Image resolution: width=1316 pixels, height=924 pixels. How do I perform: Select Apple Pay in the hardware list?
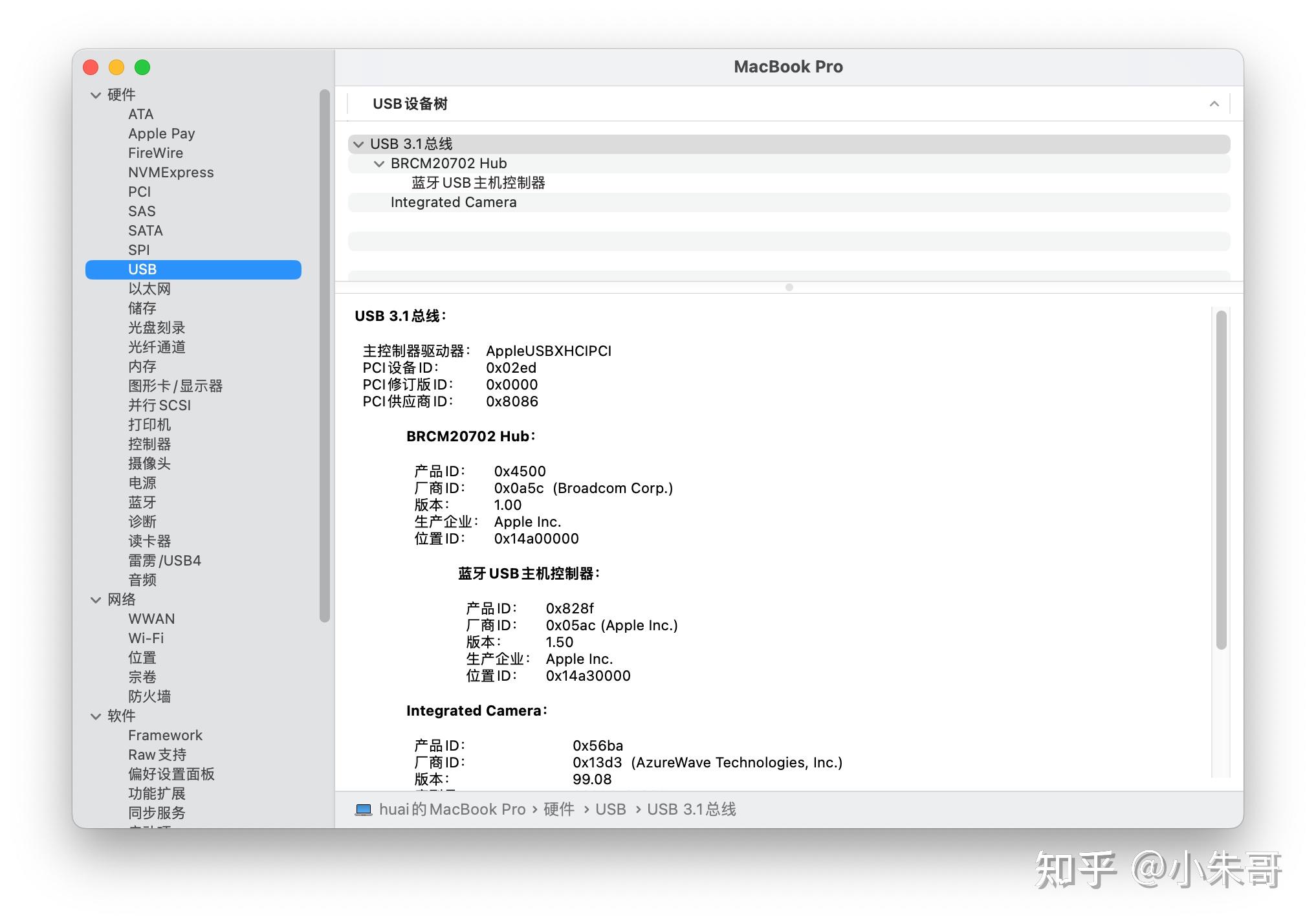click(162, 133)
